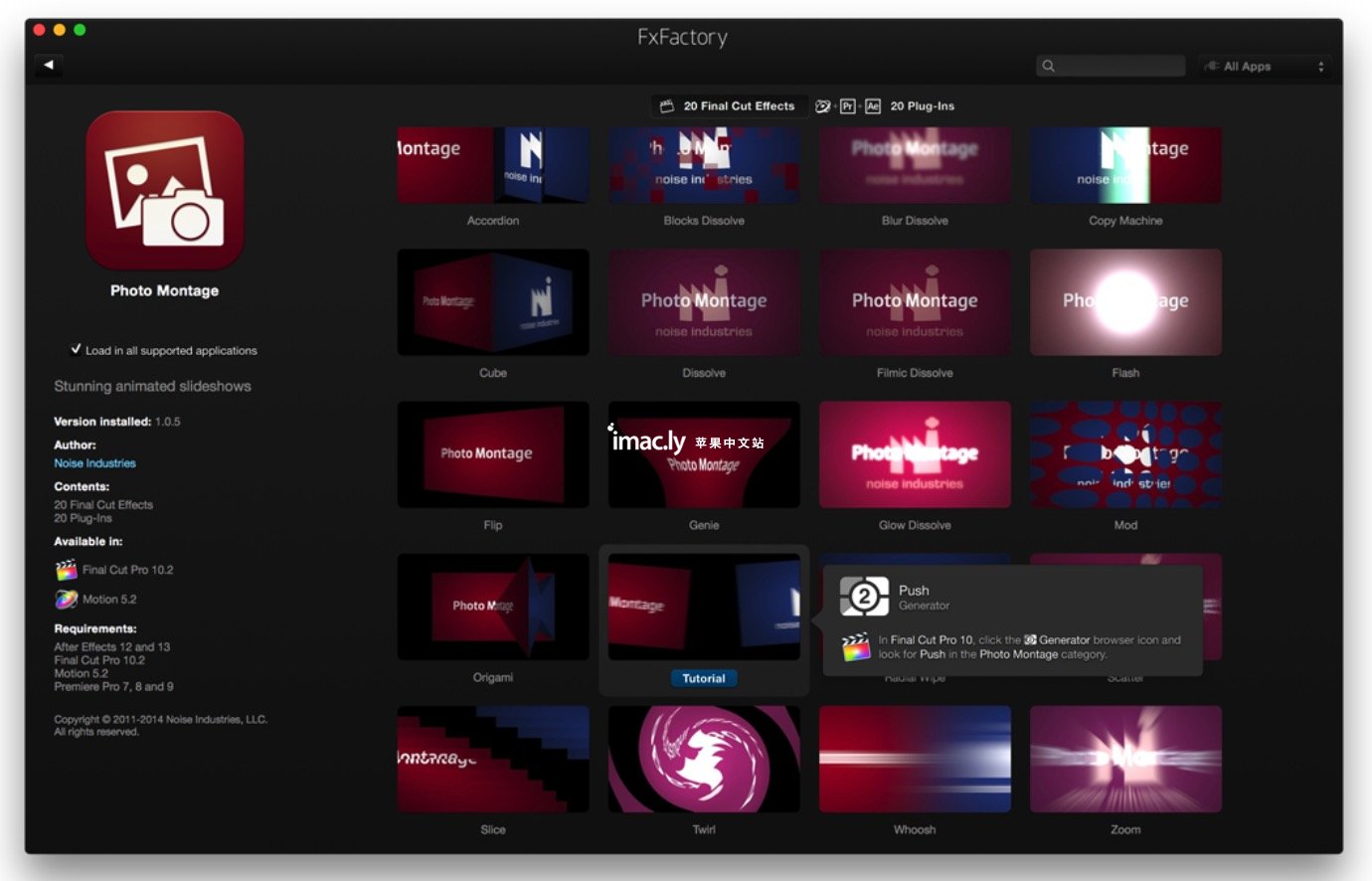Select the Cube effect thumbnail
The image size is (1372, 881).
click(493, 302)
